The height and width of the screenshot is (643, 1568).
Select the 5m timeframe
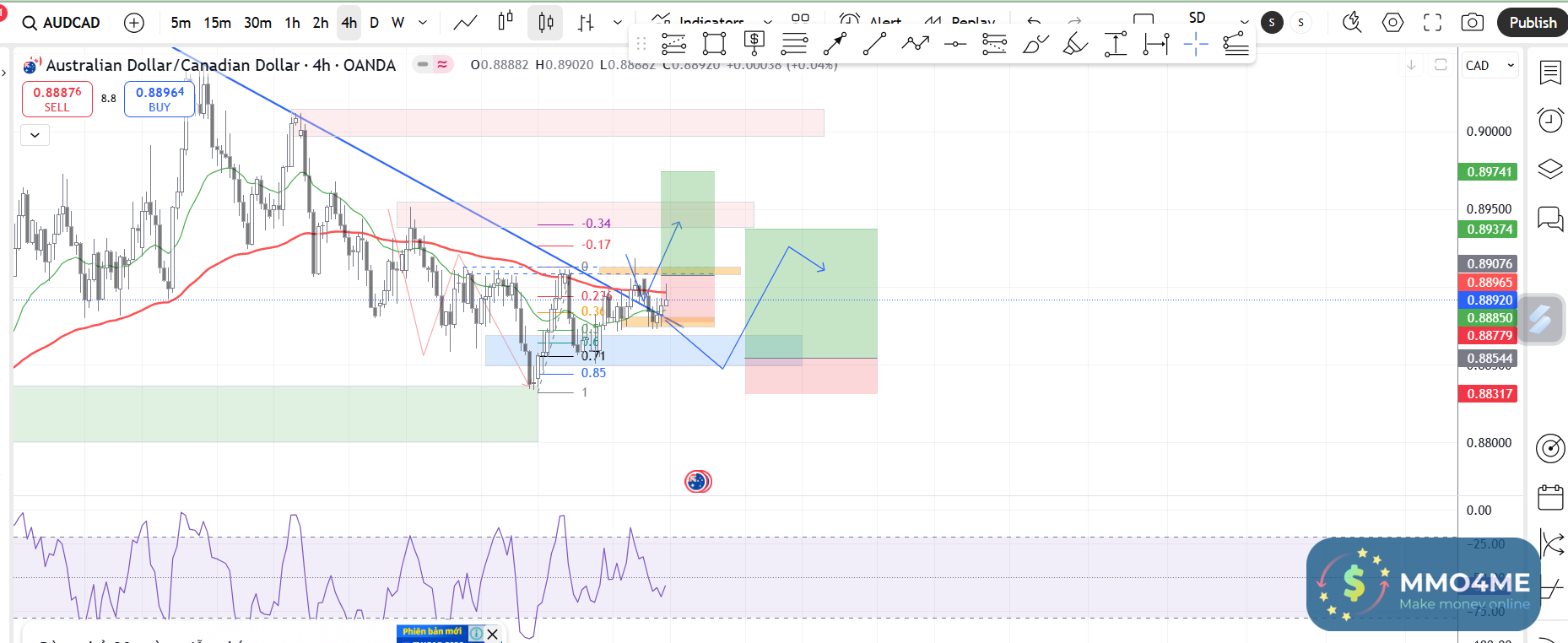point(181,23)
